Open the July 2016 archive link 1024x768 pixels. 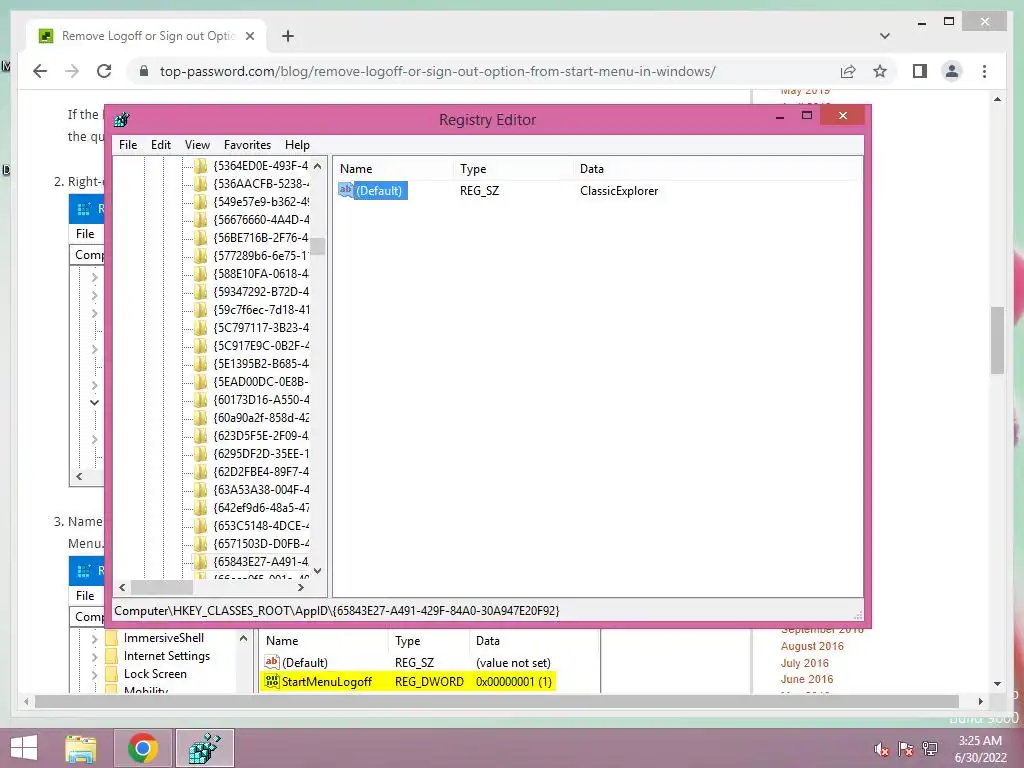click(x=804, y=663)
